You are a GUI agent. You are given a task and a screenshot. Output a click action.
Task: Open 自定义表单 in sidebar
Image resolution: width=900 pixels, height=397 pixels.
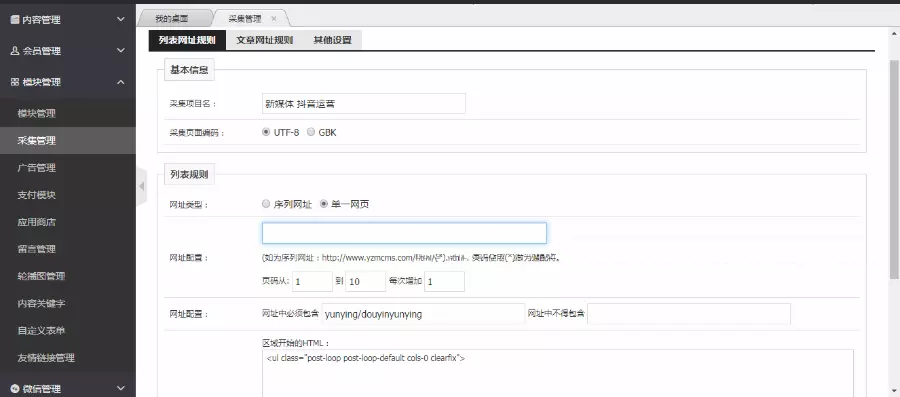68,330
